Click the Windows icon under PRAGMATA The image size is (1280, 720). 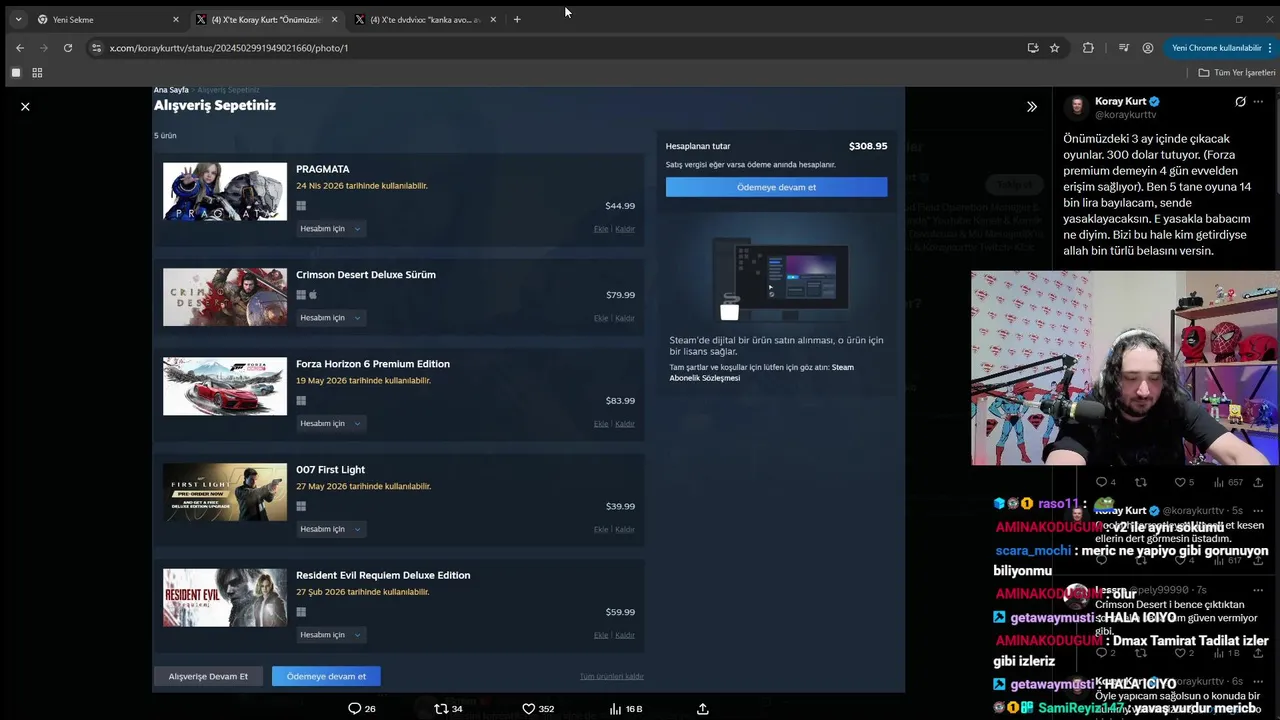[301, 206]
